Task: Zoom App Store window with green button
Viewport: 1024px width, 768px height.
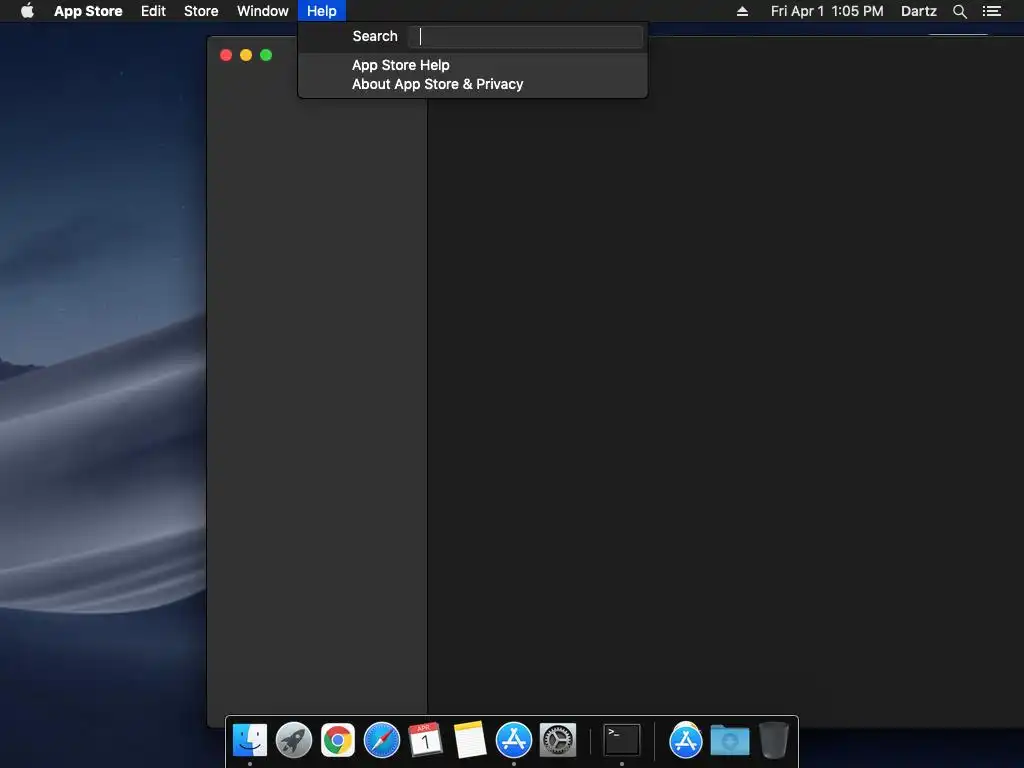Action: [x=266, y=56]
